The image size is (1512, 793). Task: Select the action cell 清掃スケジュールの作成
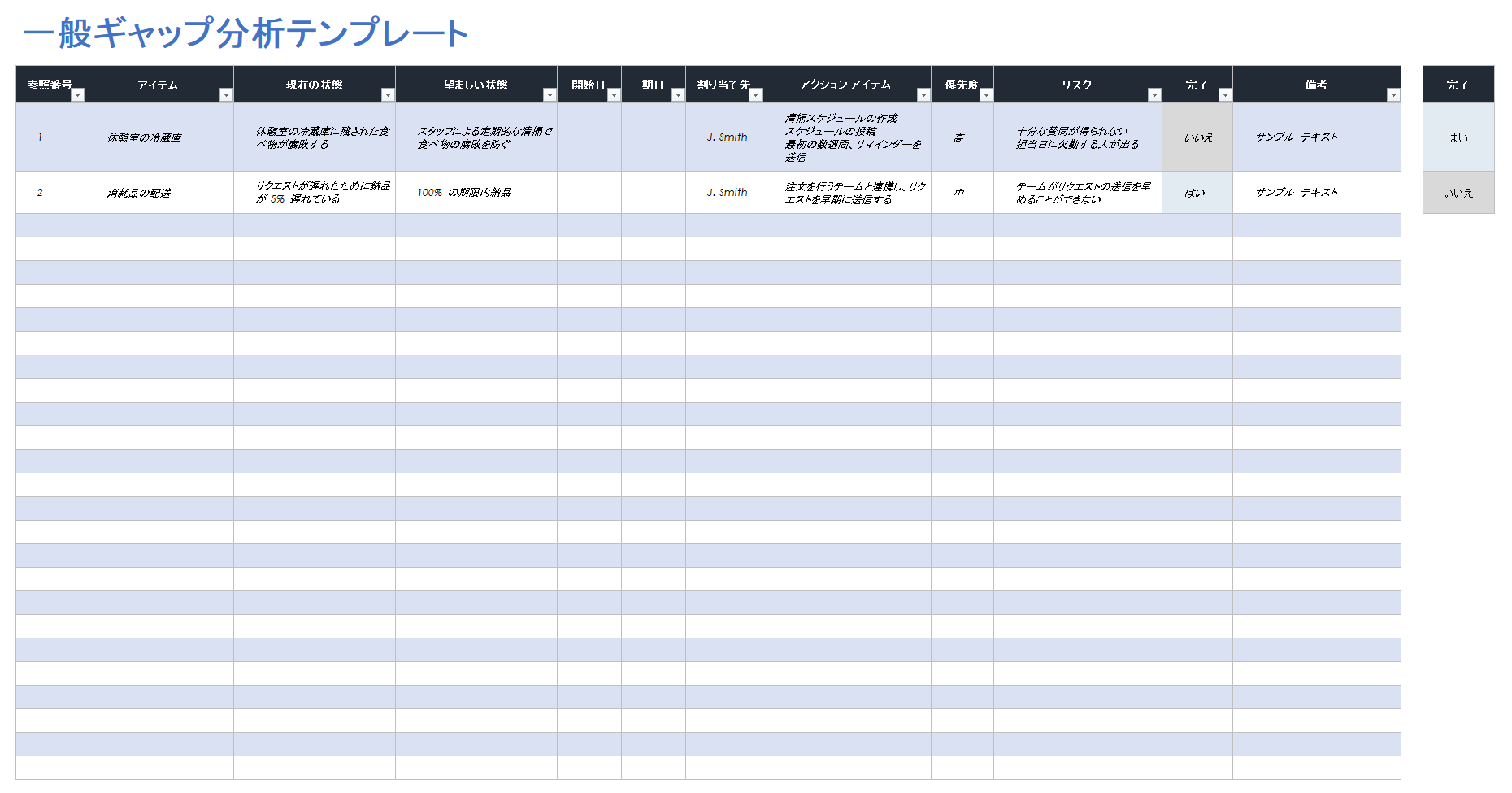tap(847, 137)
